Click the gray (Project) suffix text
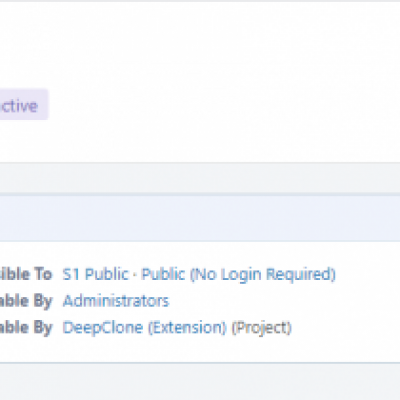 coord(262,328)
